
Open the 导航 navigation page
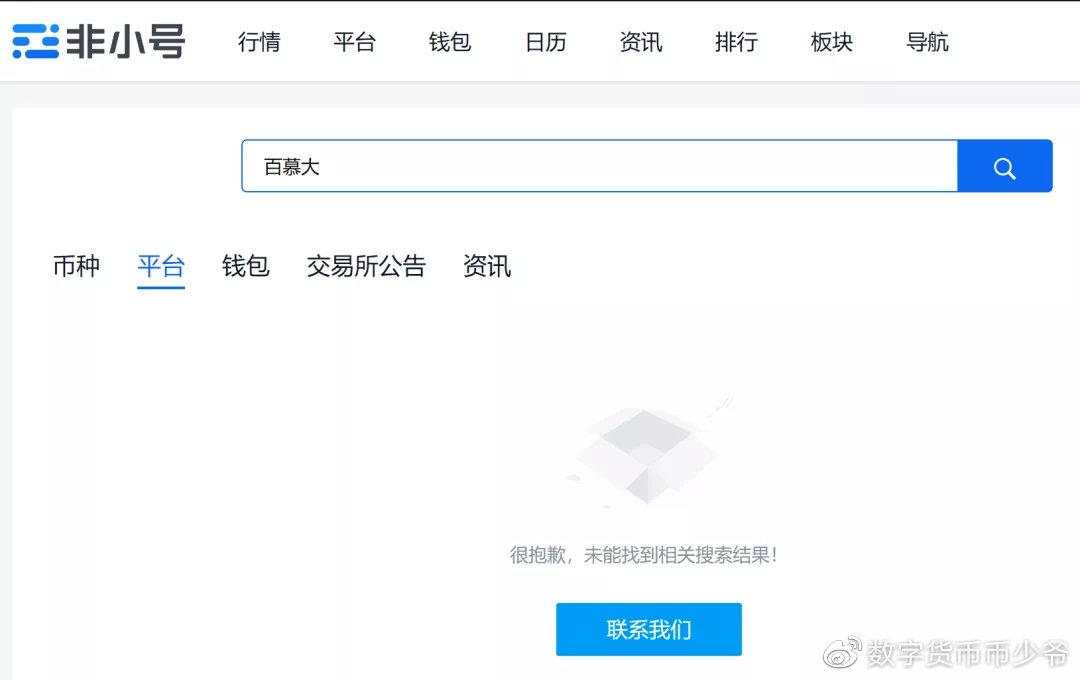coord(926,42)
